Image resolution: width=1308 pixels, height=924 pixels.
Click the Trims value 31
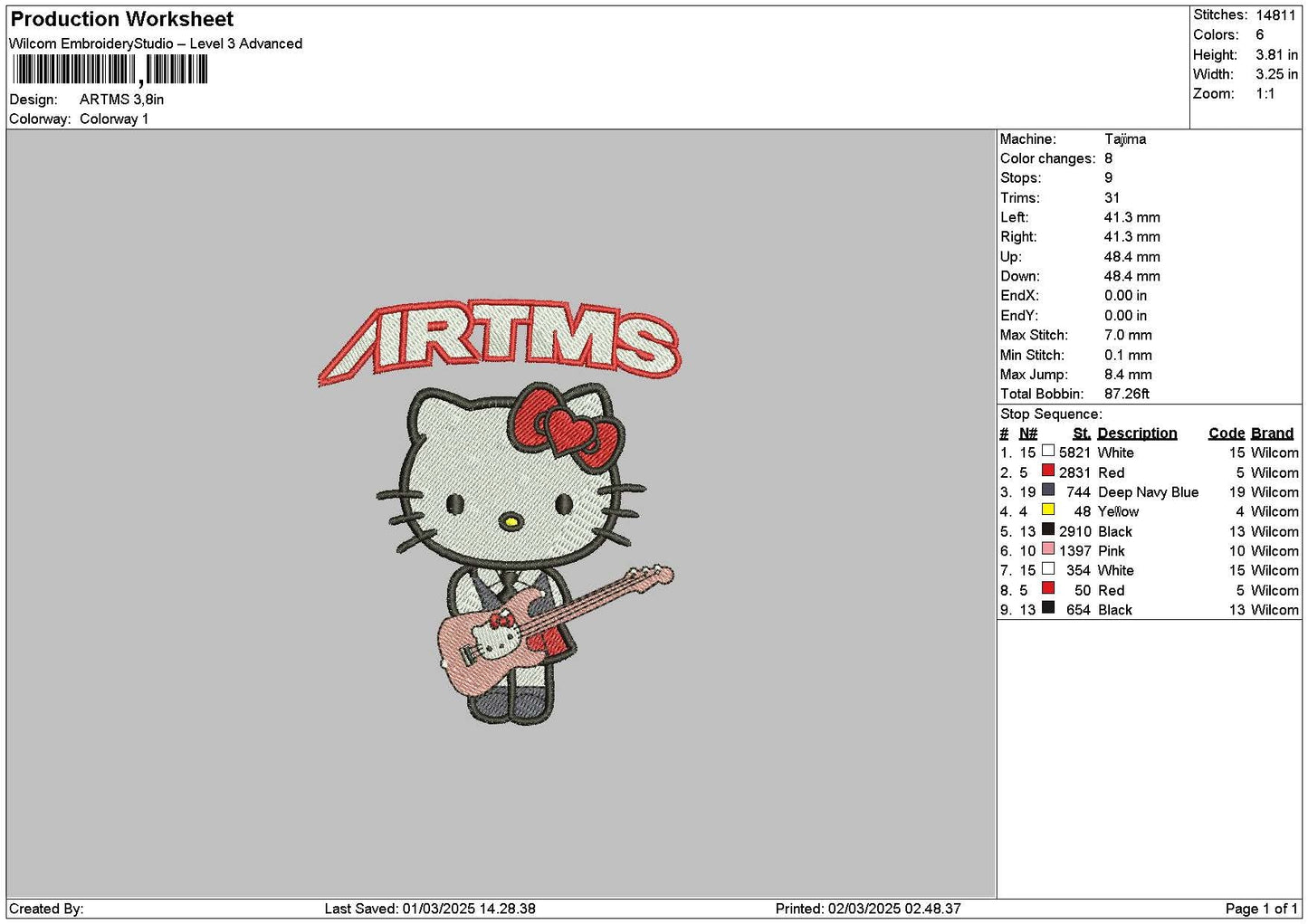pyautogui.click(x=1112, y=198)
